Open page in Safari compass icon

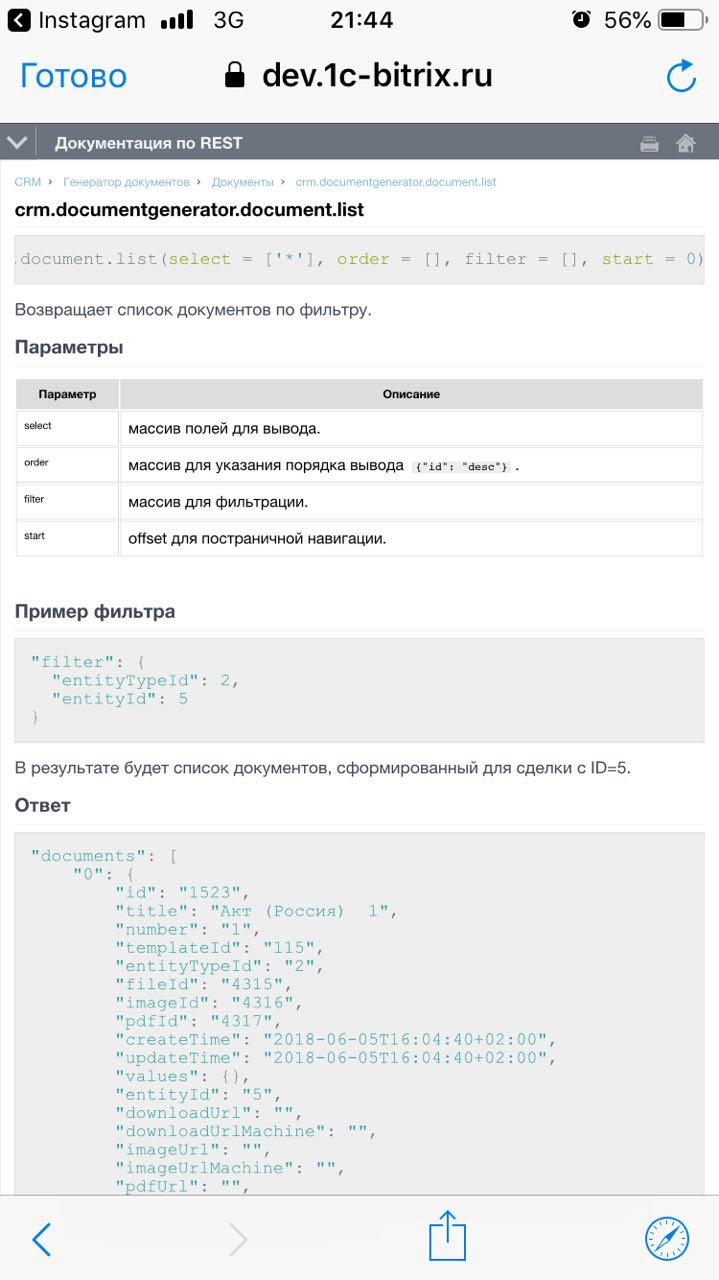pyautogui.click(x=666, y=1239)
